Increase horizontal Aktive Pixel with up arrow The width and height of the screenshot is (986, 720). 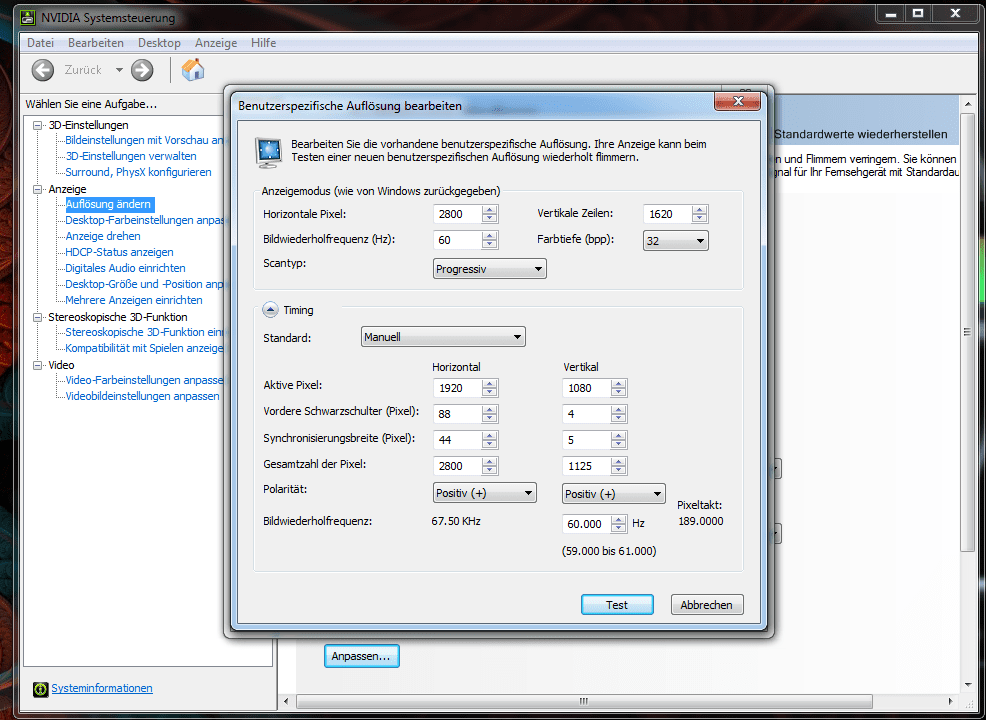[x=490, y=384]
